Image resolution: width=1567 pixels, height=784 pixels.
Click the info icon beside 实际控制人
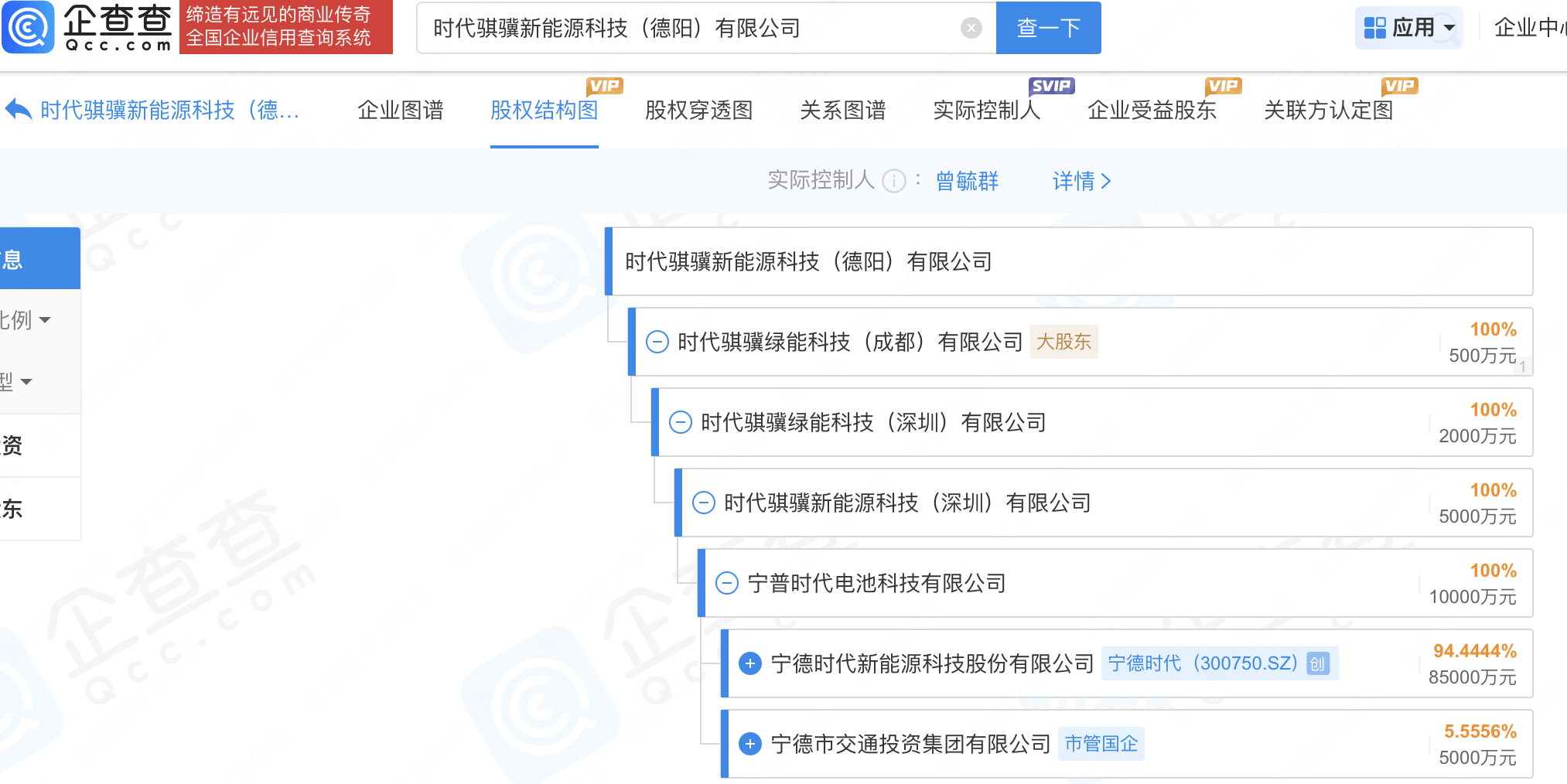click(894, 181)
